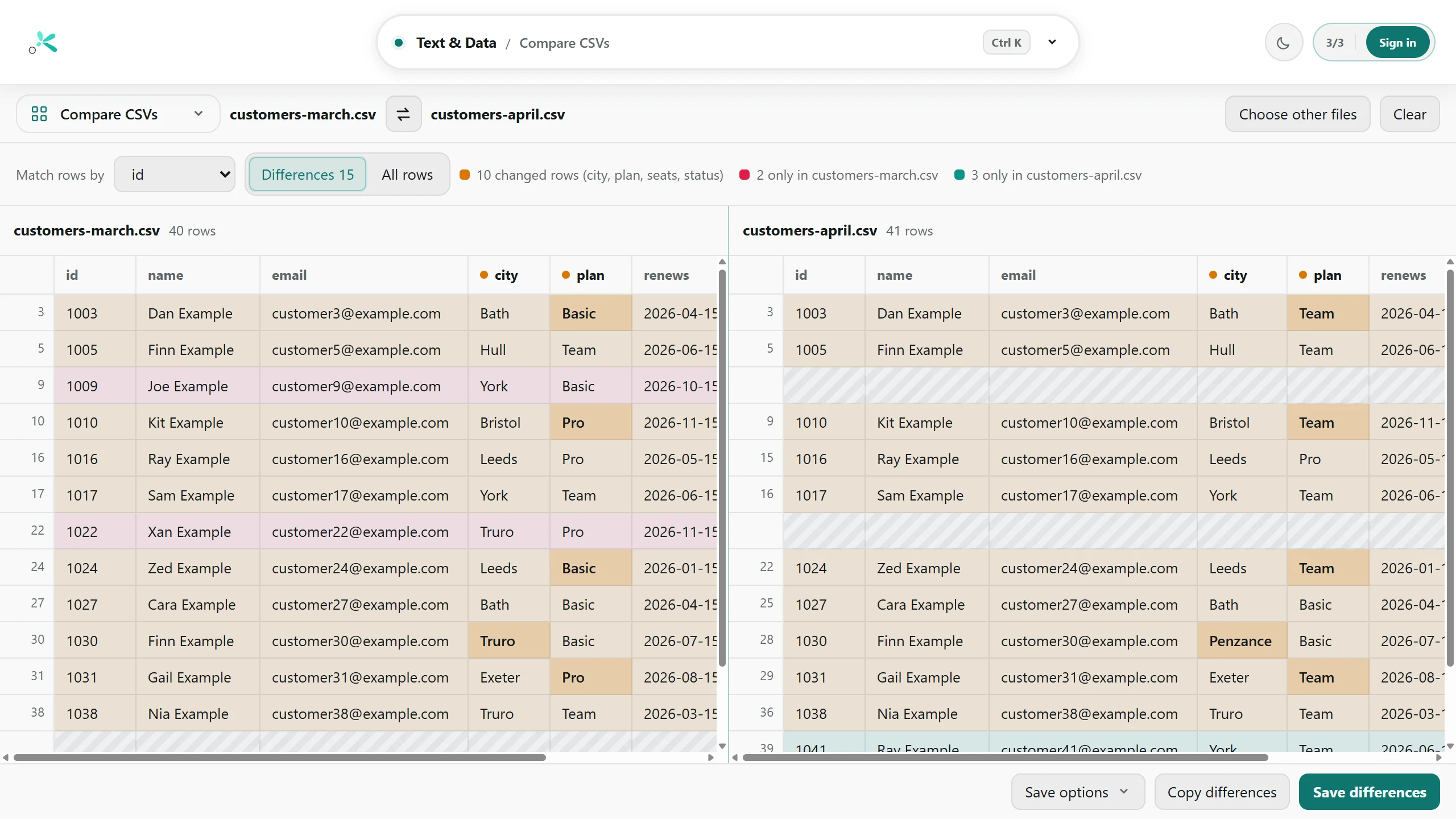Switch to the Differences 15 tab
Image resolution: width=1456 pixels, height=819 pixels.
pos(308,175)
